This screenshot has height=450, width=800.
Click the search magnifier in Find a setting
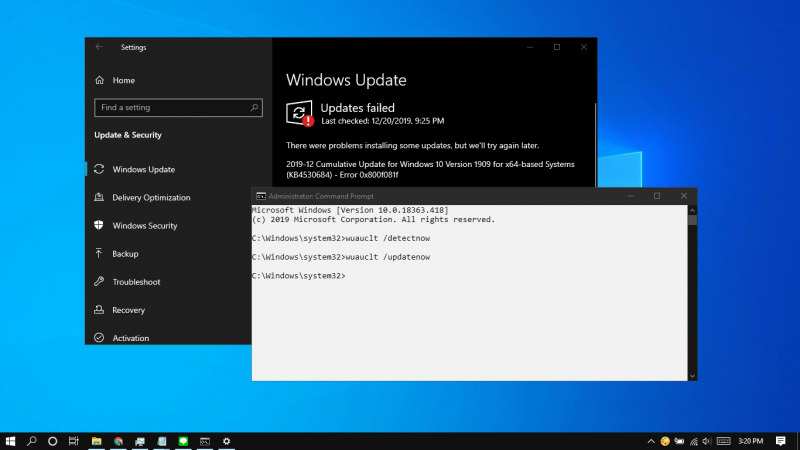[x=254, y=108]
